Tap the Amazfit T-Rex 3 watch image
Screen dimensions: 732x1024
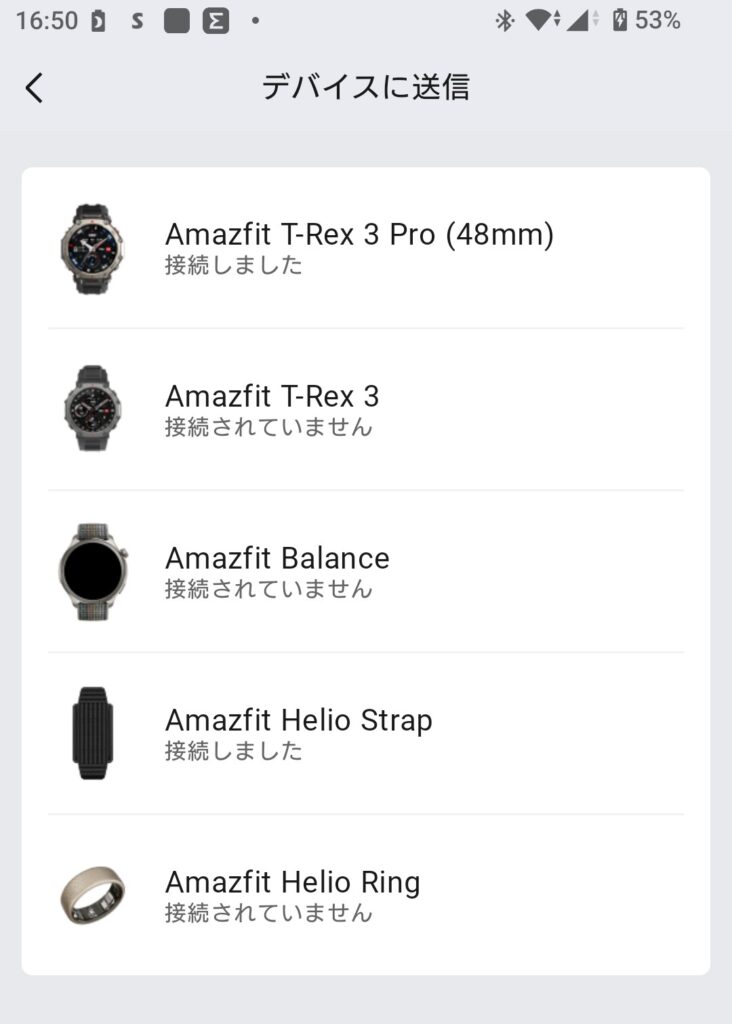tap(92, 408)
